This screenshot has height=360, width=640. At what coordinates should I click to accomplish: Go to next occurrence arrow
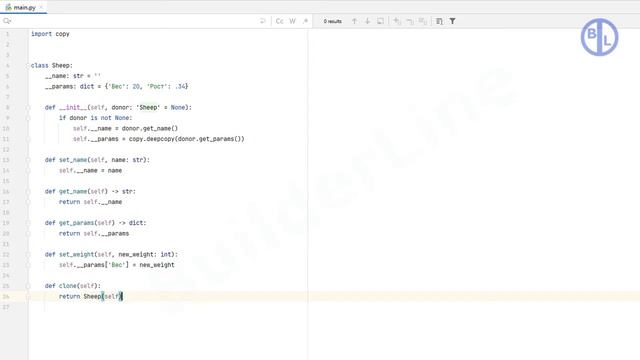[x=367, y=21]
